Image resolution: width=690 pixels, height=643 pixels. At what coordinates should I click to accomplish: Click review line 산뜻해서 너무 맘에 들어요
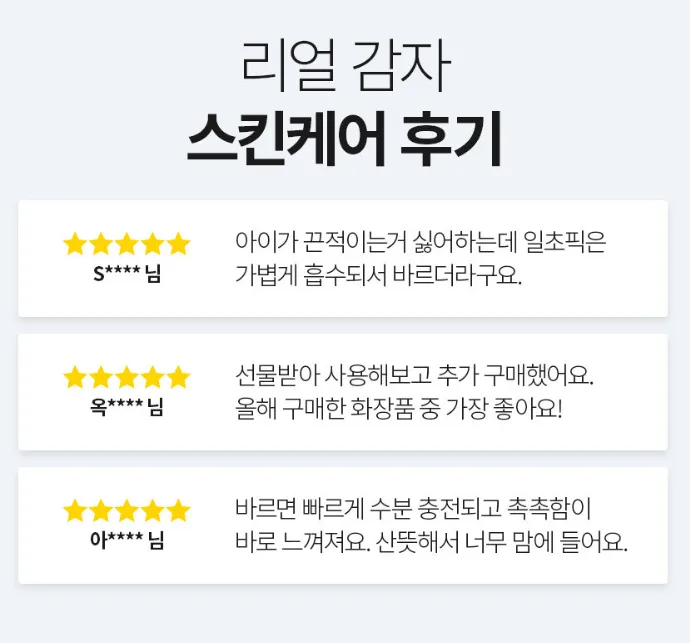pyautogui.click(x=501, y=542)
